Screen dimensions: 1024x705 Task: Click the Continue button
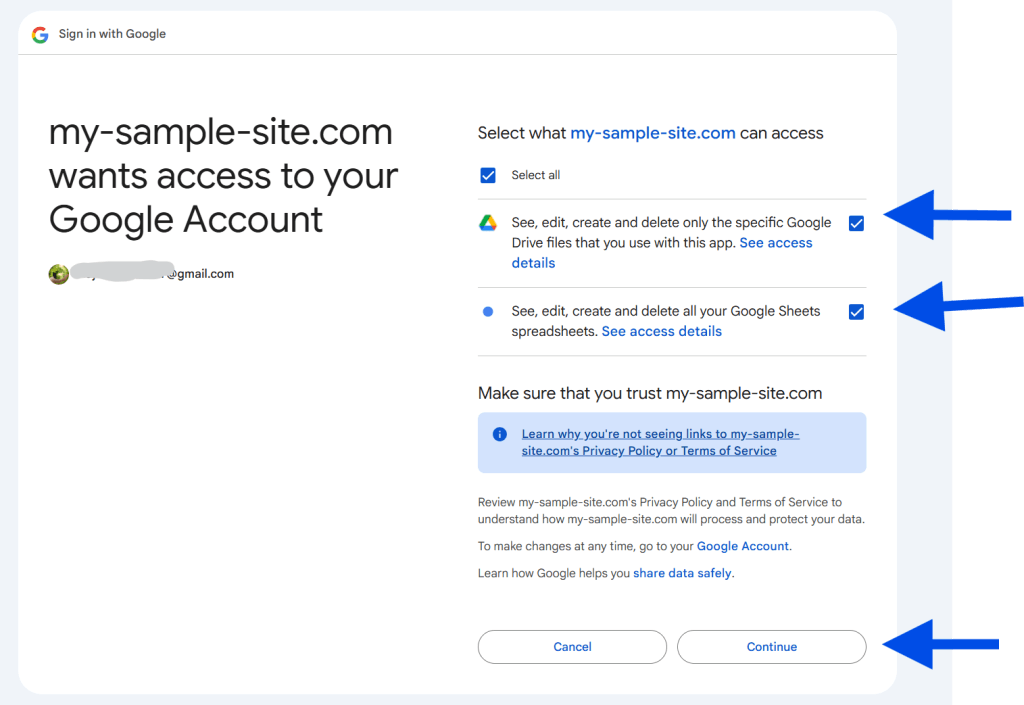(x=771, y=647)
